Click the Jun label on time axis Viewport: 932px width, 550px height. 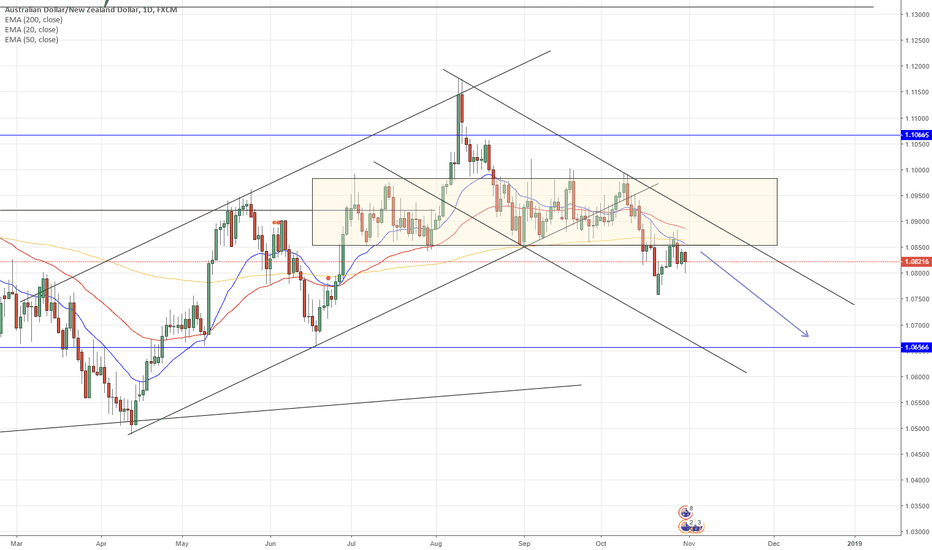click(270, 543)
